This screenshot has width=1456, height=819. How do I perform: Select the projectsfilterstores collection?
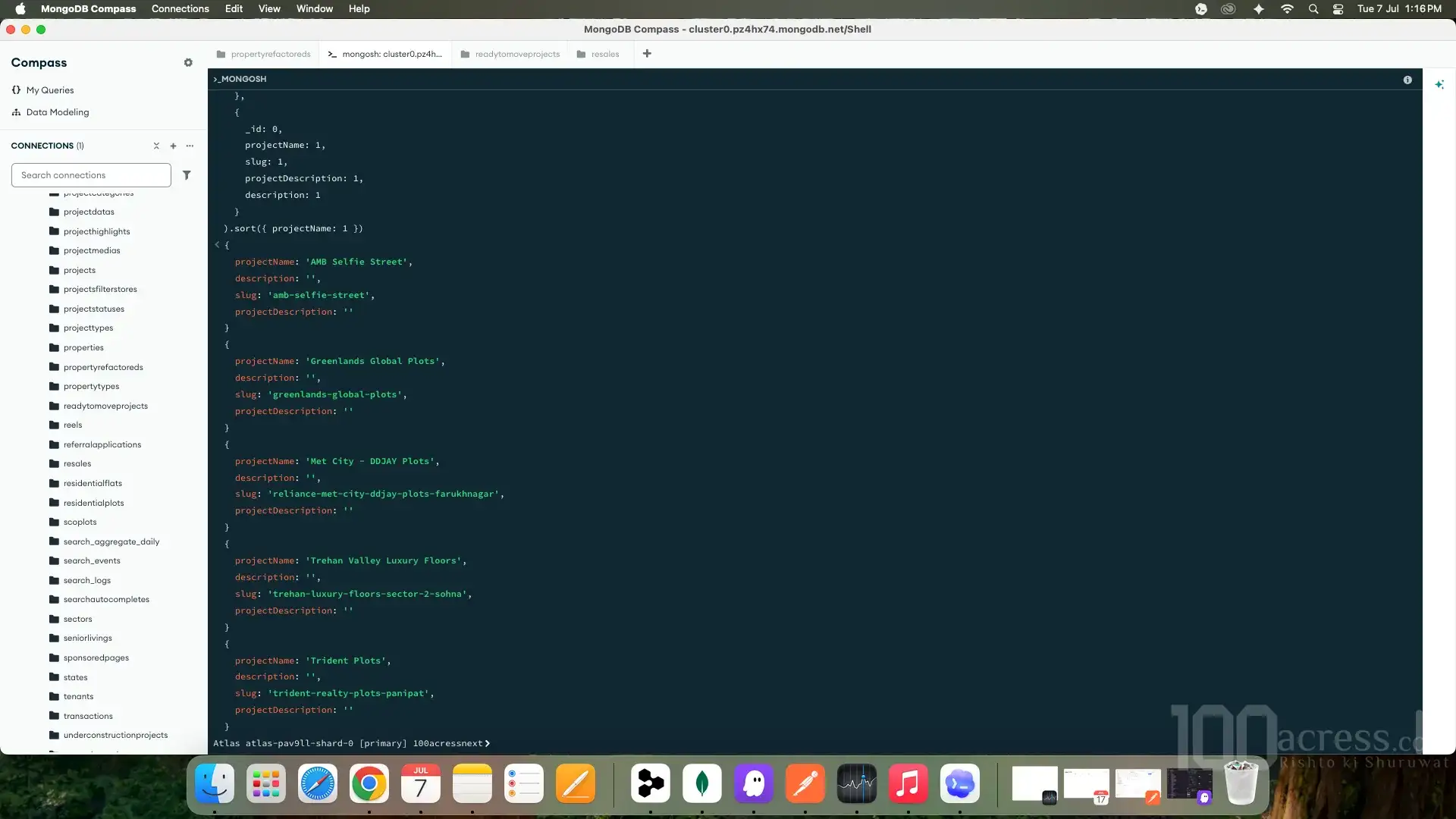click(100, 289)
